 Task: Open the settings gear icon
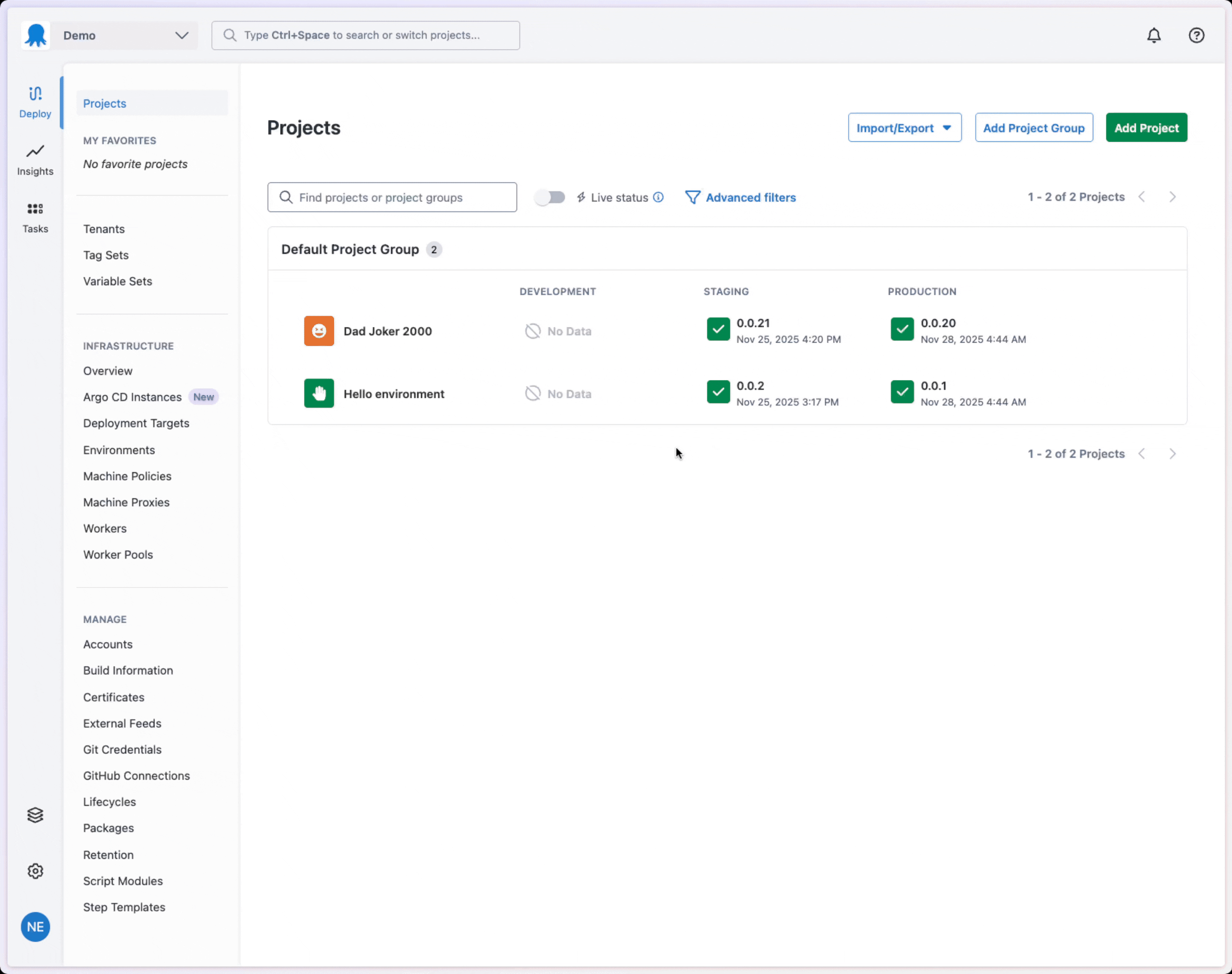pyautogui.click(x=35, y=871)
